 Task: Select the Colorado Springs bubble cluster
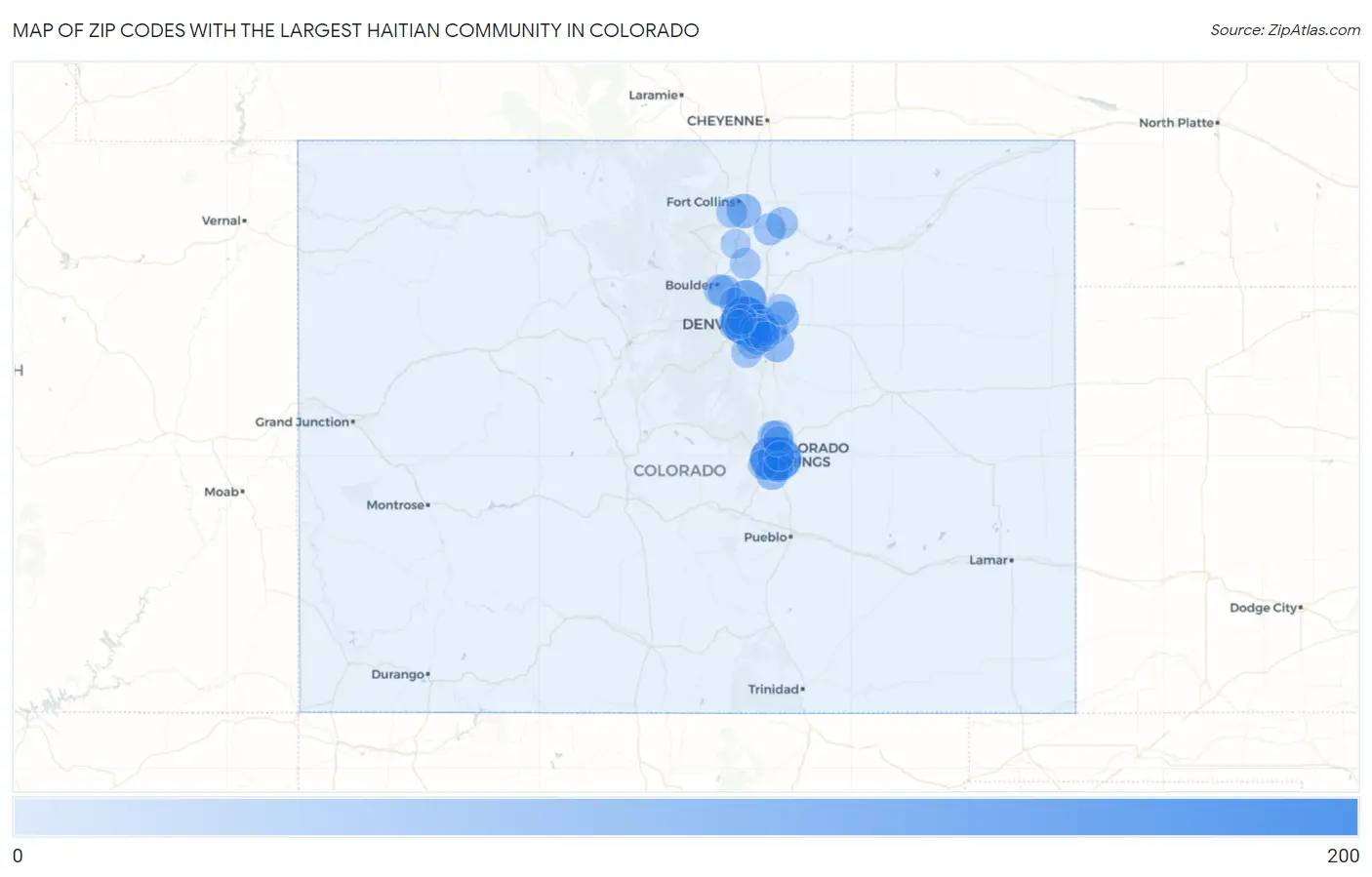[775, 455]
